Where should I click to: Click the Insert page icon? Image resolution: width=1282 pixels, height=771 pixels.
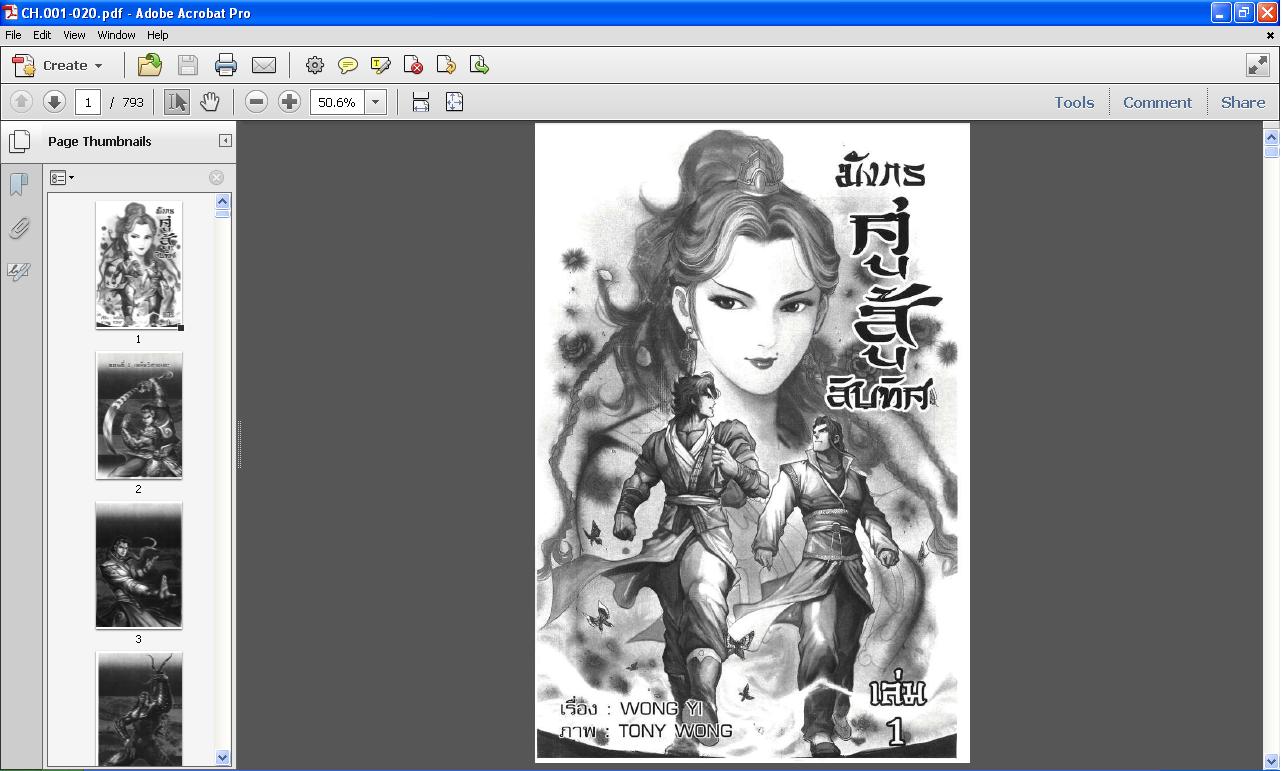[446, 65]
